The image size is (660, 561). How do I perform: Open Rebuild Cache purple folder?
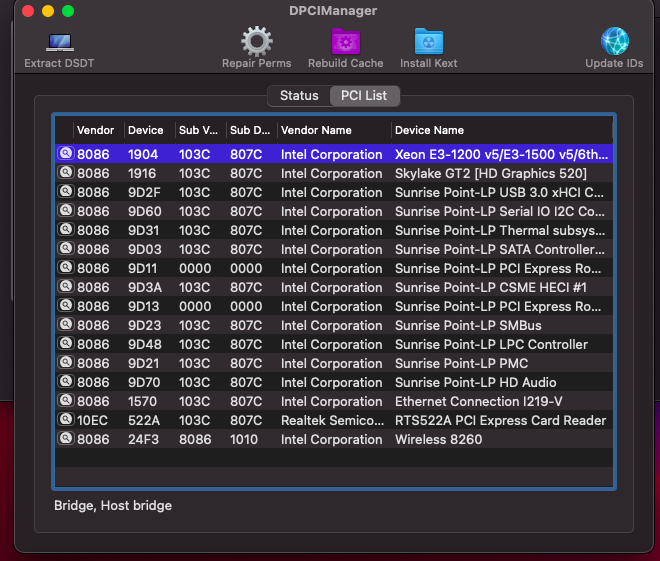click(346, 42)
